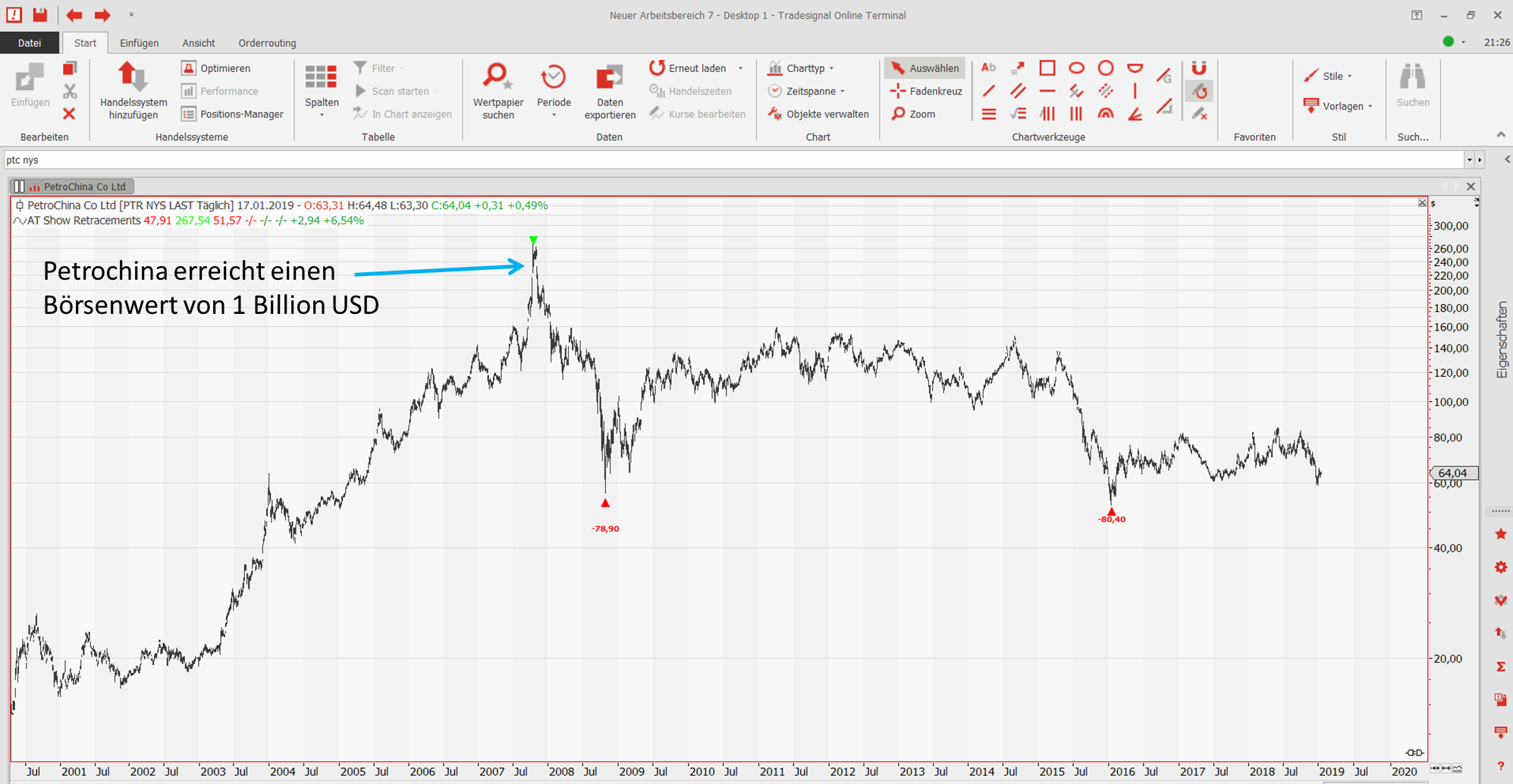Select the rectangle drawing tool
Image resolution: width=1513 pixels, height=784 pixels.
point(1047,68)
